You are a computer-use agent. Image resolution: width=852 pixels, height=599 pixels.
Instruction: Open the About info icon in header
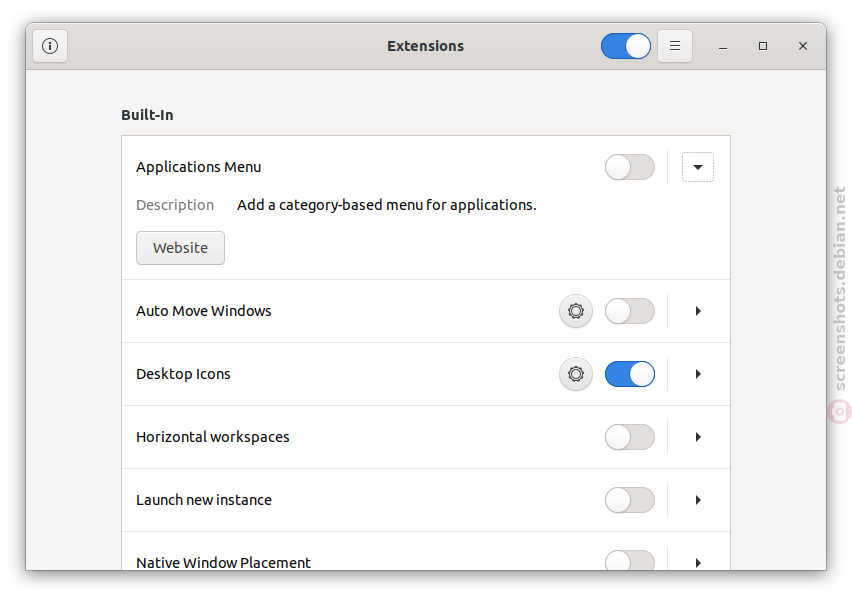pyautogui.click(x=50, y=46)
